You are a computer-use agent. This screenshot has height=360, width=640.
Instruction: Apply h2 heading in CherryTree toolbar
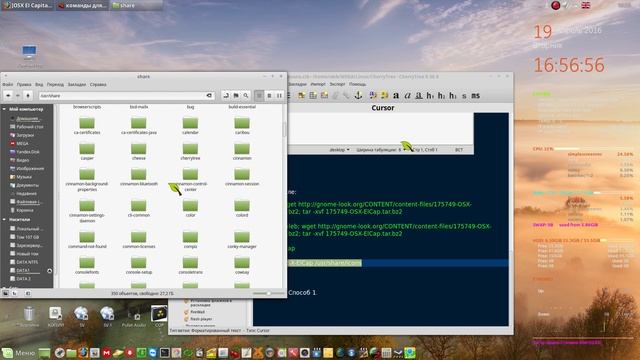442,96
